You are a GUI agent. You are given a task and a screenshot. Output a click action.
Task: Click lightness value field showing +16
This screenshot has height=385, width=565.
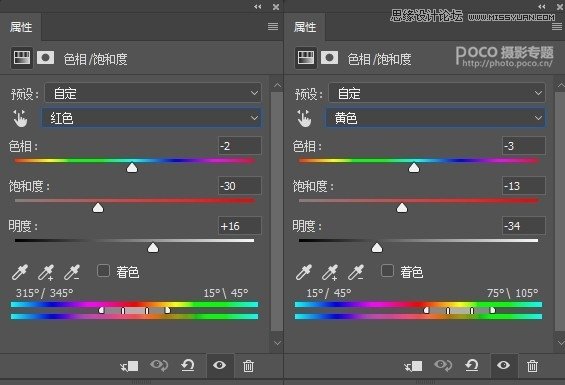(240, 226)
